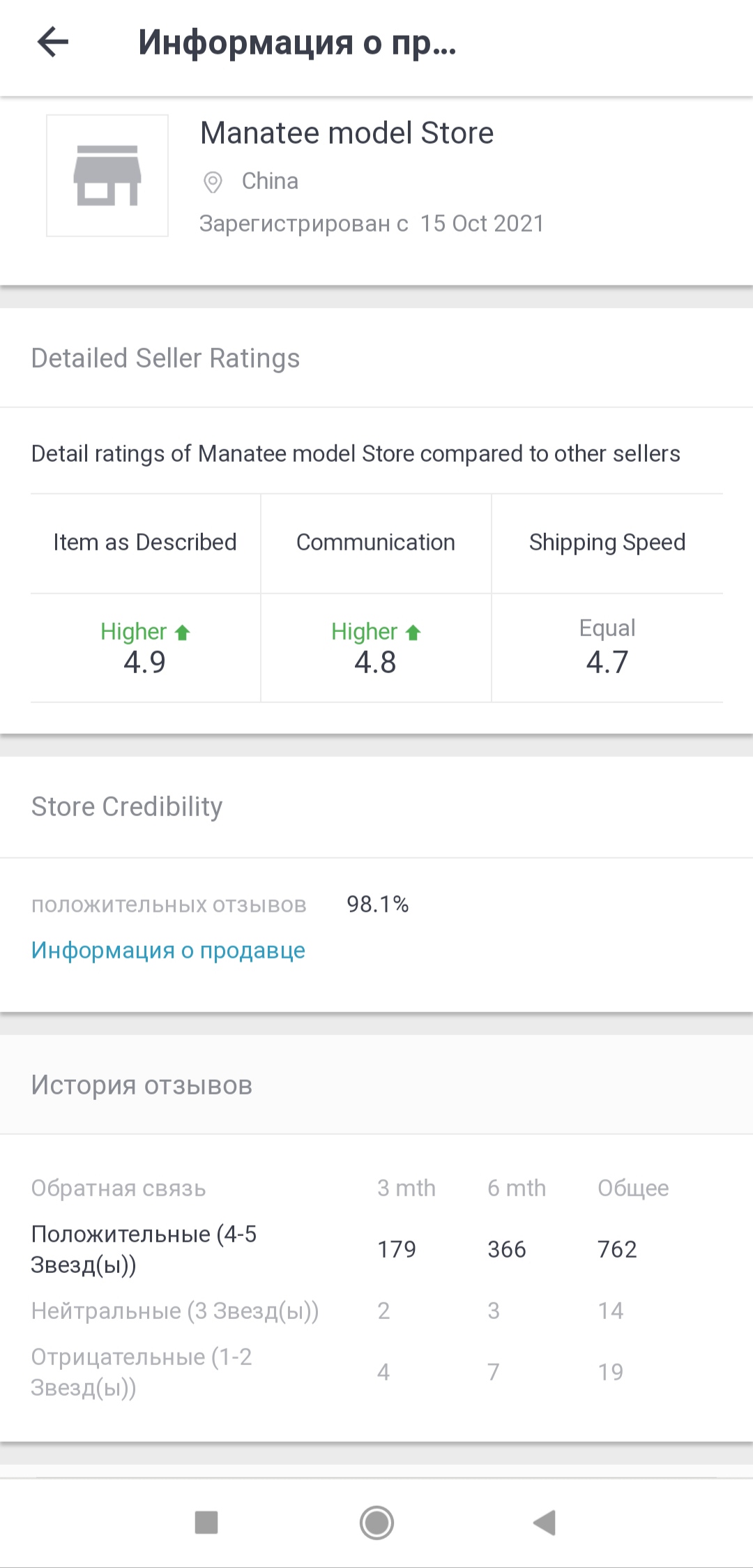
Task: Tap green arrow under Communication
Action: [x=413, y=632]
